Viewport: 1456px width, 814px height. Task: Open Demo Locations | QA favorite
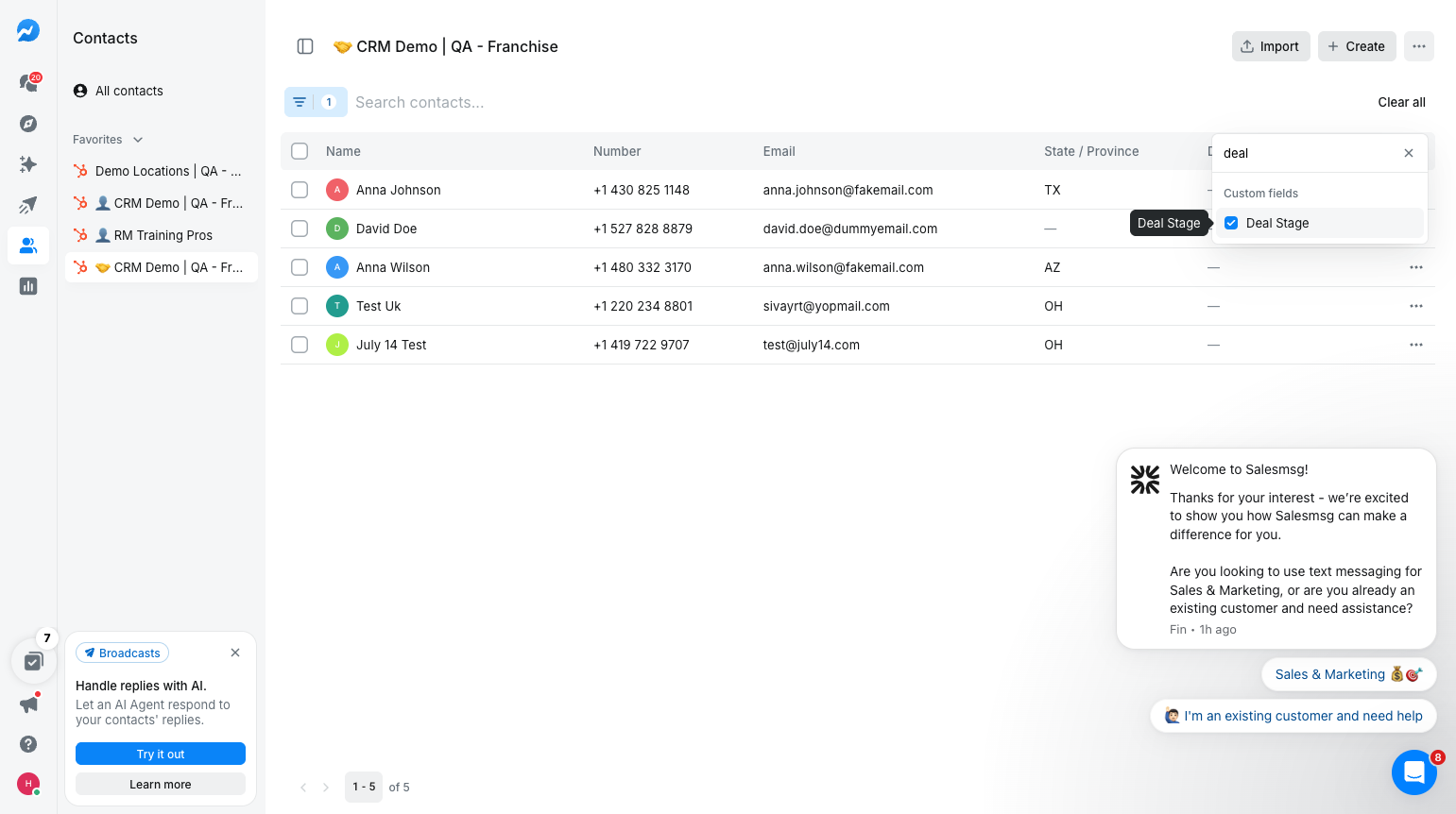click(161, 171)
